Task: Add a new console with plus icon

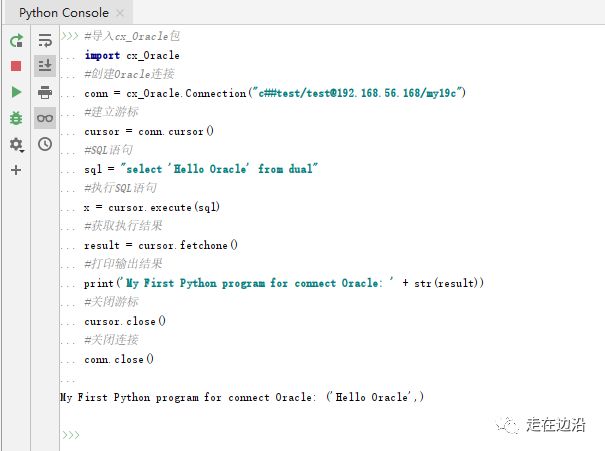Action: pyautogui.click(x=16, y=170)
